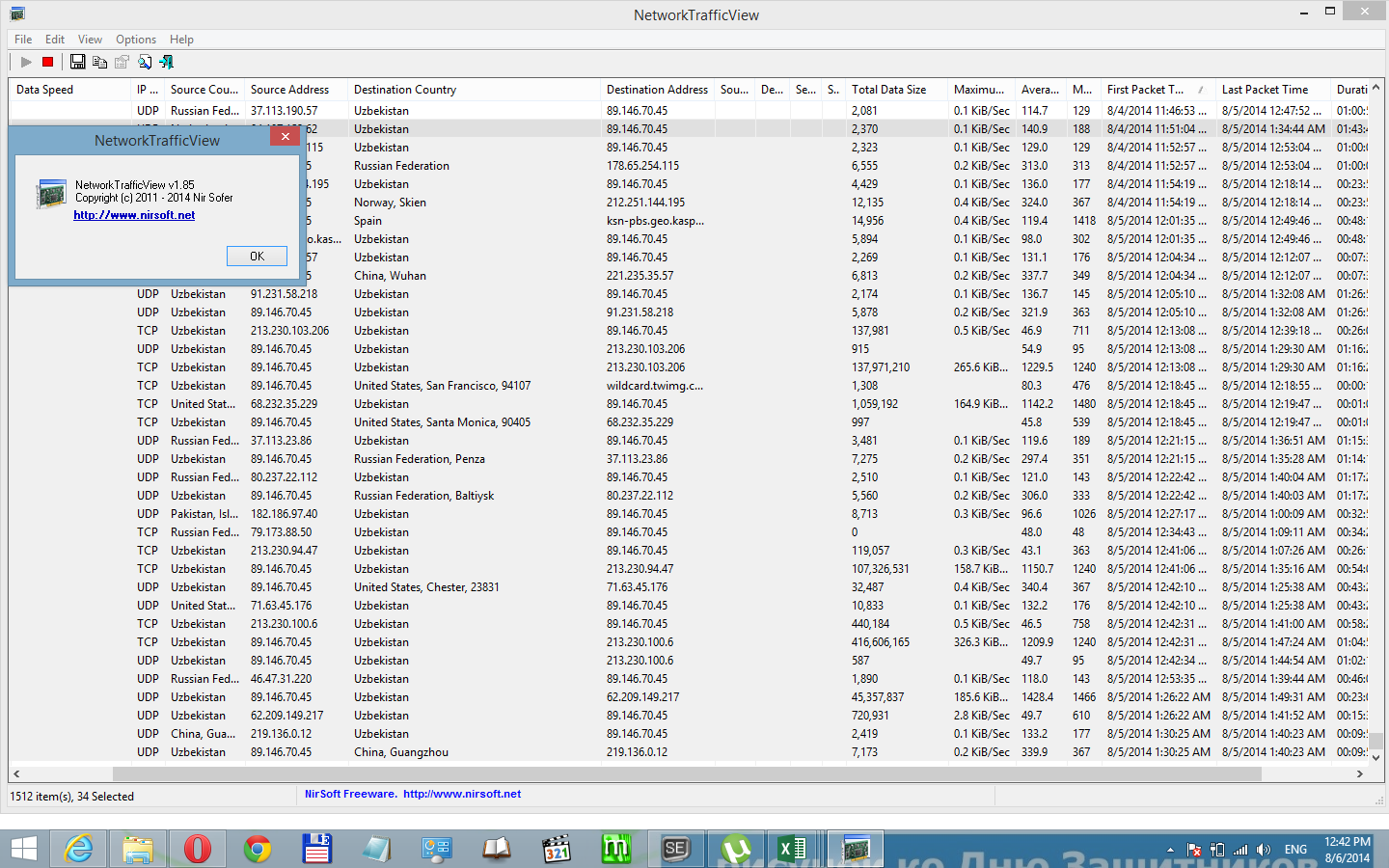
Task: Click the Start Capture play icon
Action: 26,62
